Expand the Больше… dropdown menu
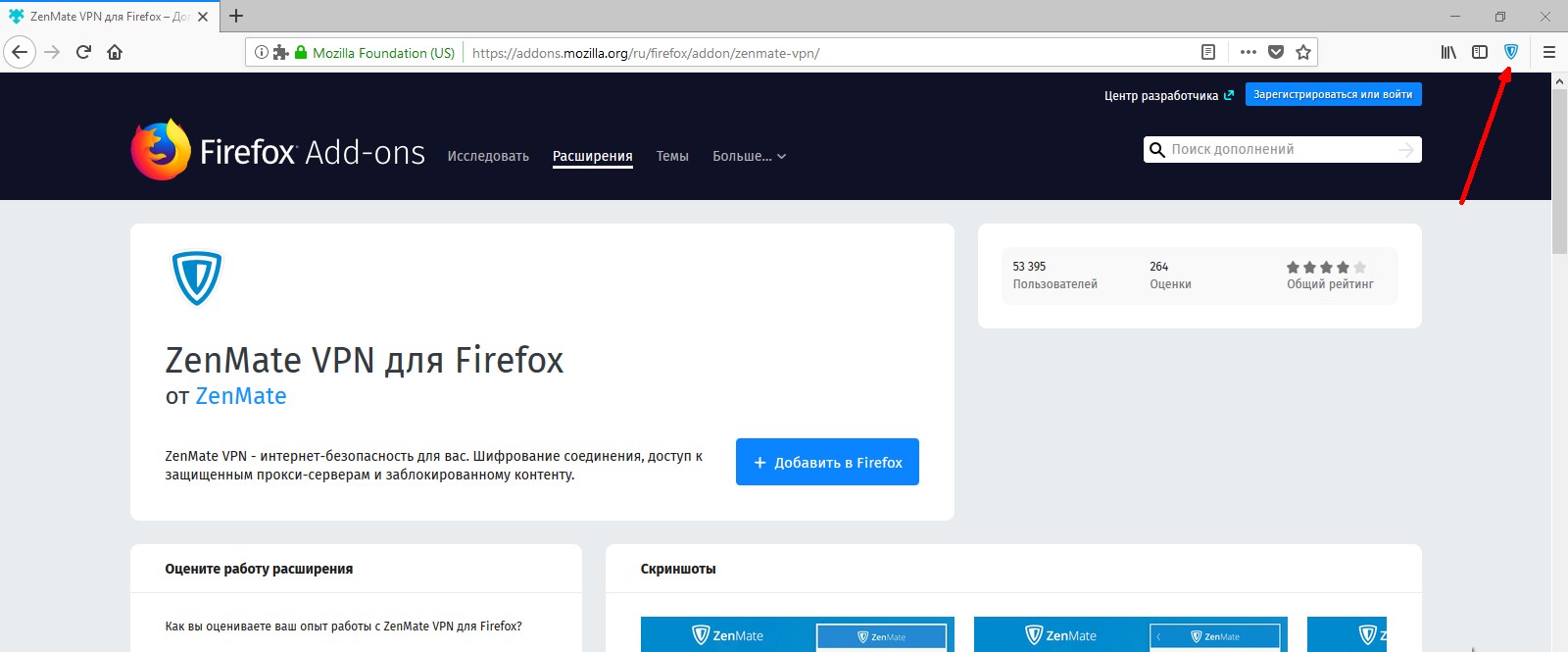The image size is (1568, 652). tap(750, 156)
